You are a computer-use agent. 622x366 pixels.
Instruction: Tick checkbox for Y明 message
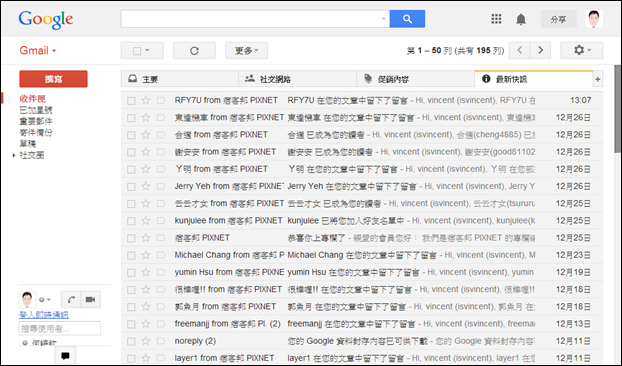[131, 169]
